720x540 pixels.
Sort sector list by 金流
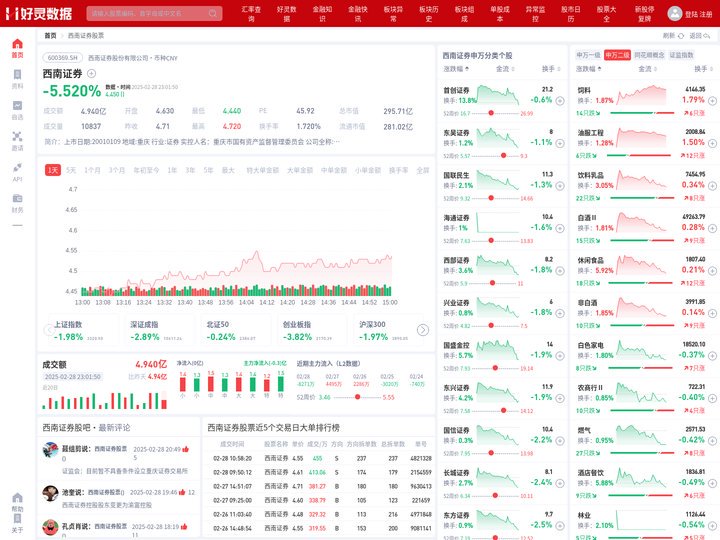647,69
